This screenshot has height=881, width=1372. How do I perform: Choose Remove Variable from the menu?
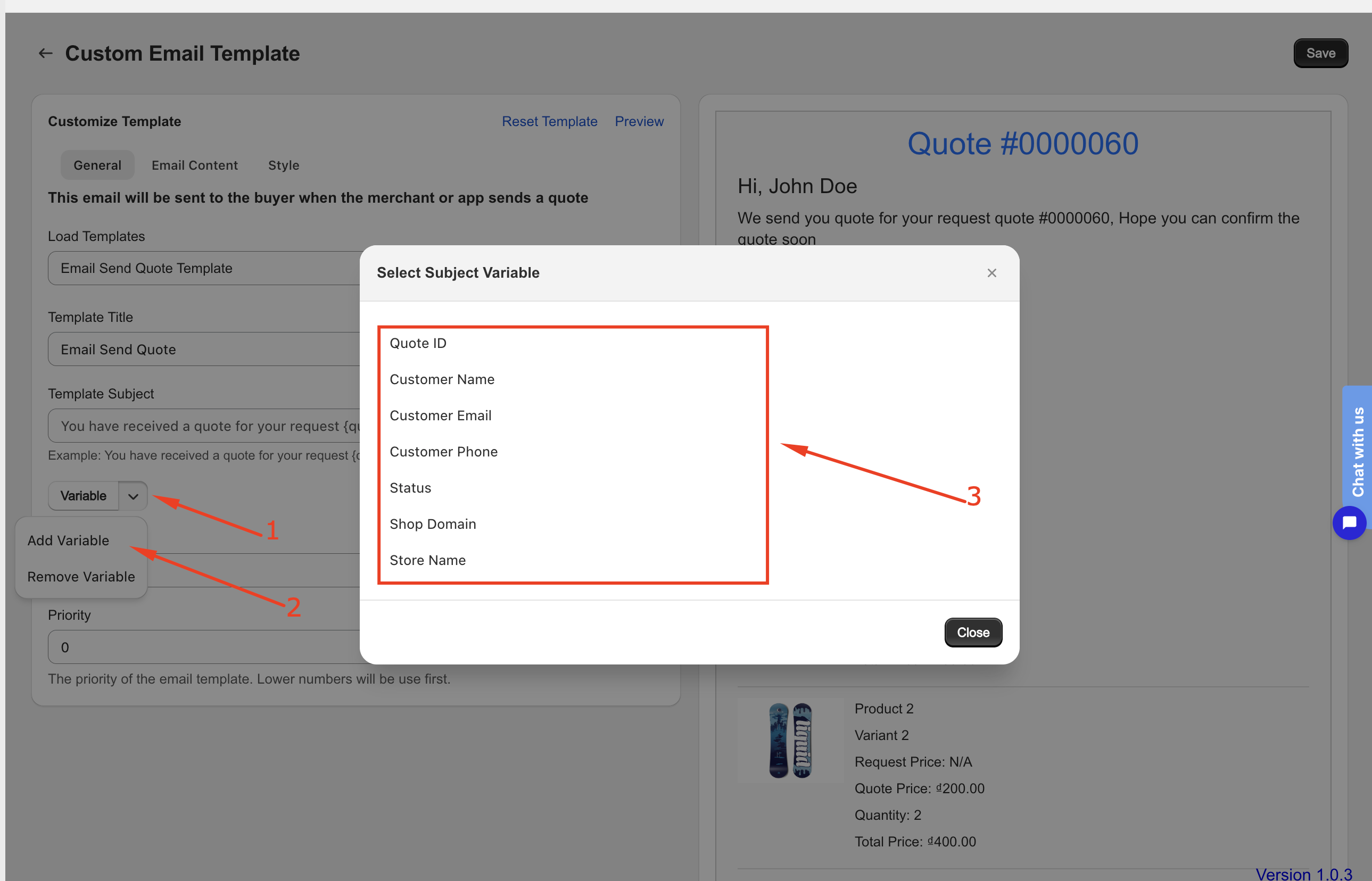click(x=81, y=577)
